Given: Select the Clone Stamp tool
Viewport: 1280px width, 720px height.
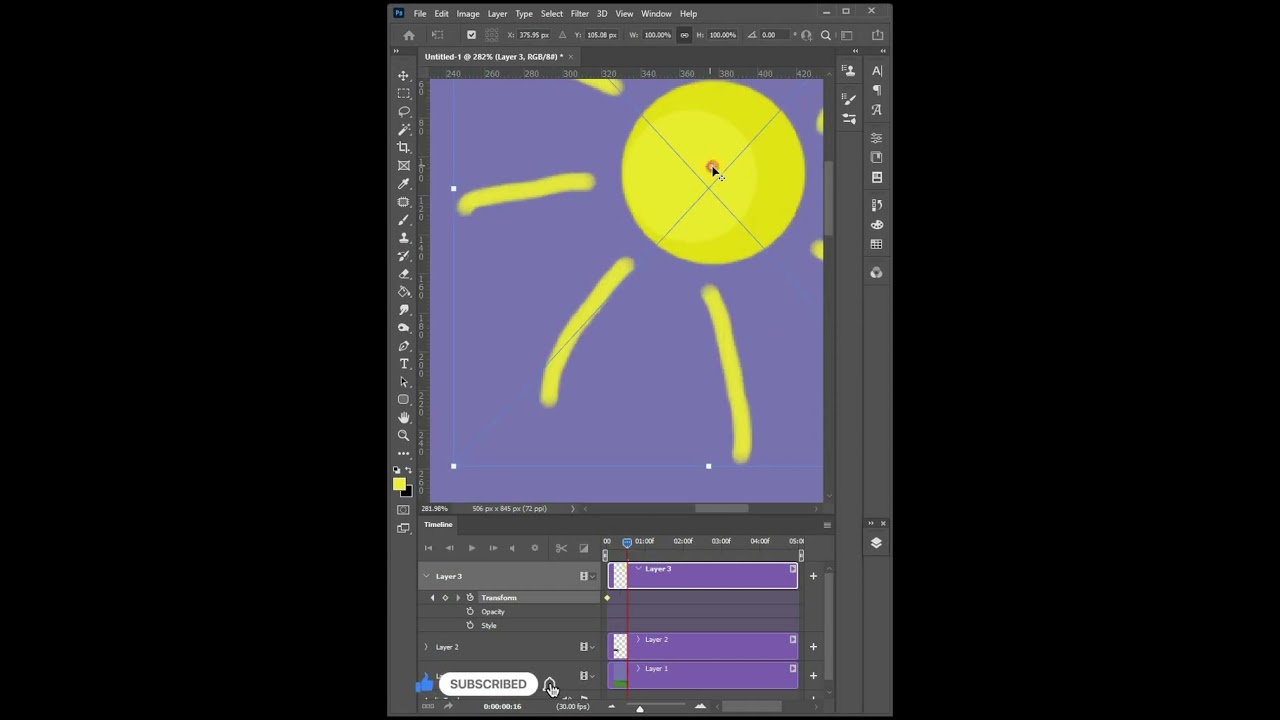Looking at the screenshot, I should click(404, 238).
